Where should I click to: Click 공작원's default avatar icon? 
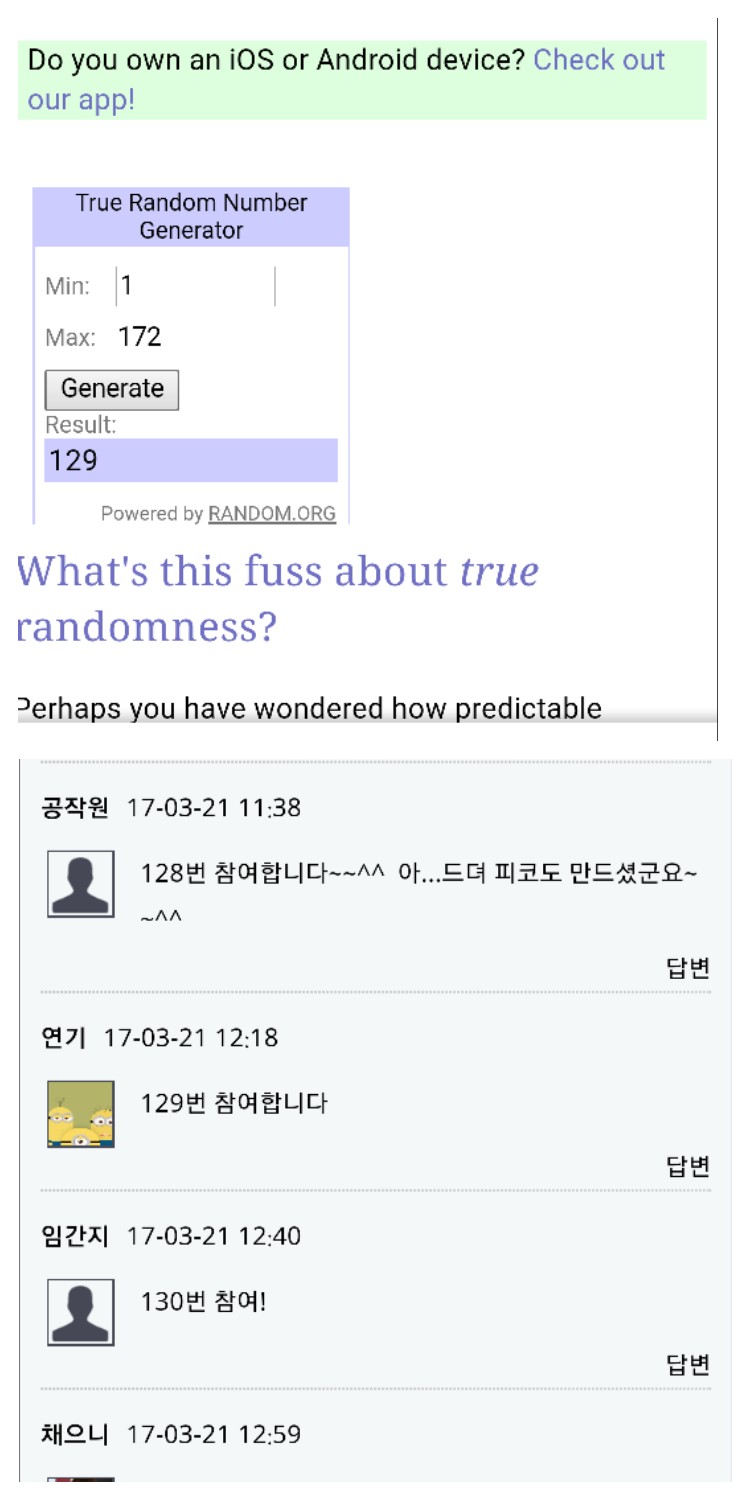tap(81, 884)
